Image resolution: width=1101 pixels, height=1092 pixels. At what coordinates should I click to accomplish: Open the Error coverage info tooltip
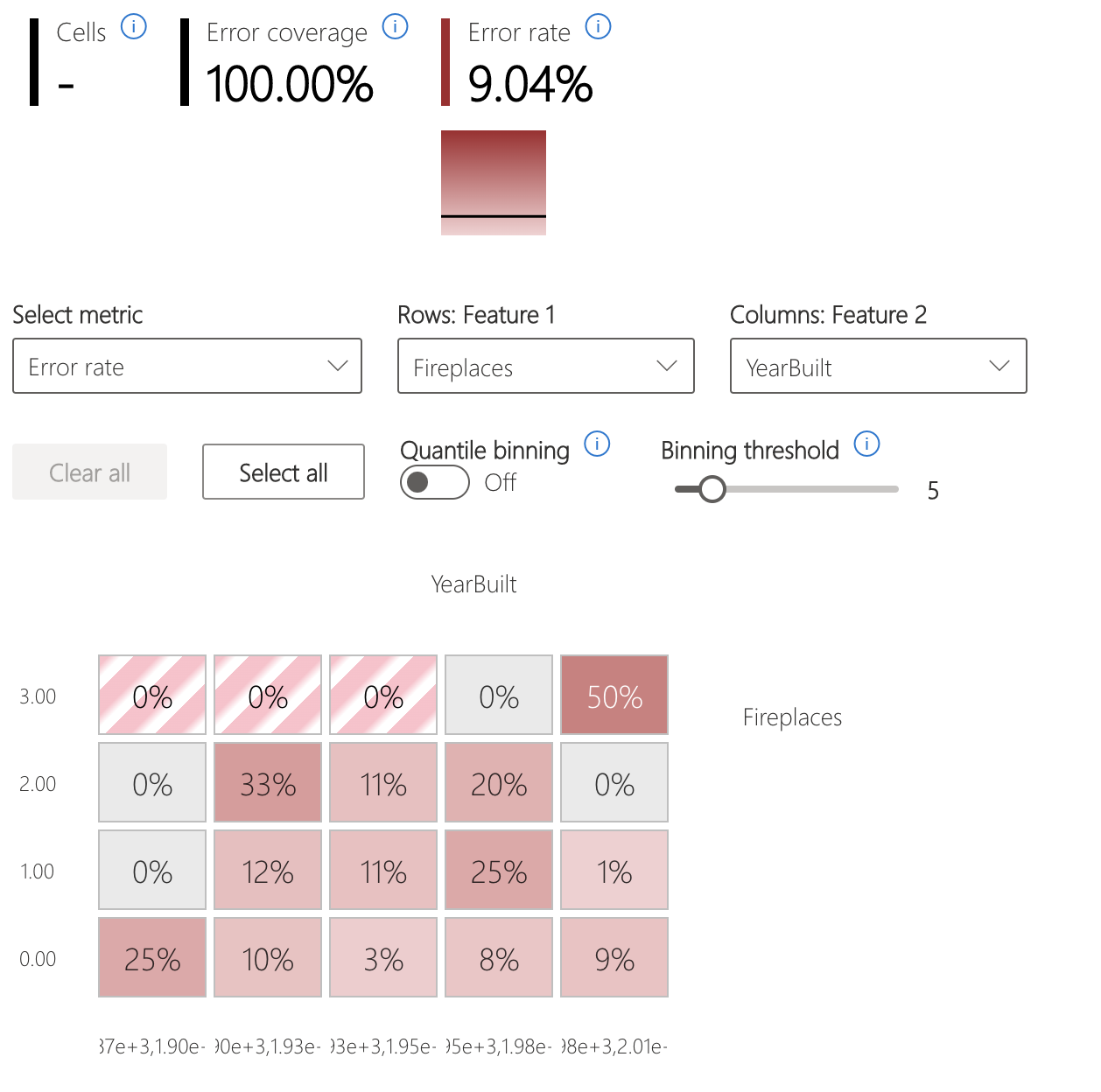(395, 26)
